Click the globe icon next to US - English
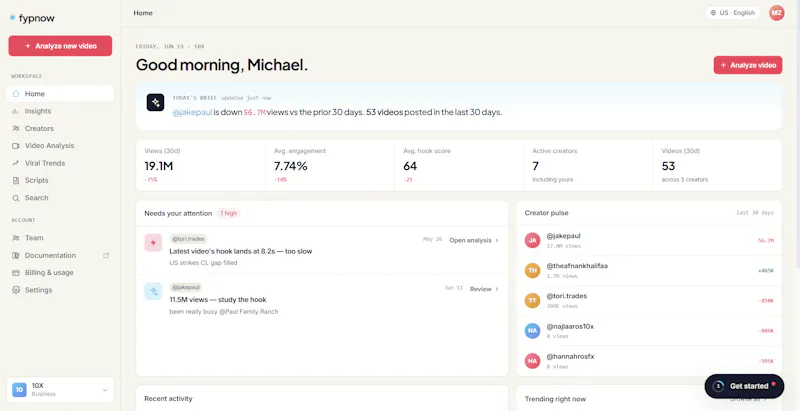 click(713, 13)
